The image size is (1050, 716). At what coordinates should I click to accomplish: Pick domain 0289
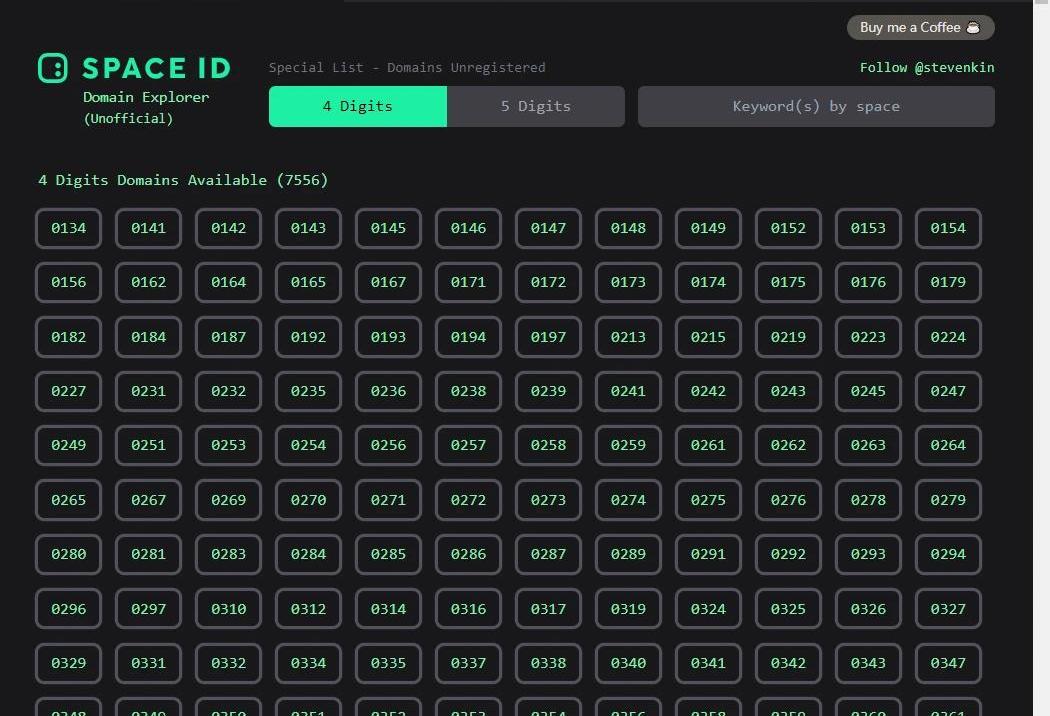pyautogui.click(x=628, y=554)
